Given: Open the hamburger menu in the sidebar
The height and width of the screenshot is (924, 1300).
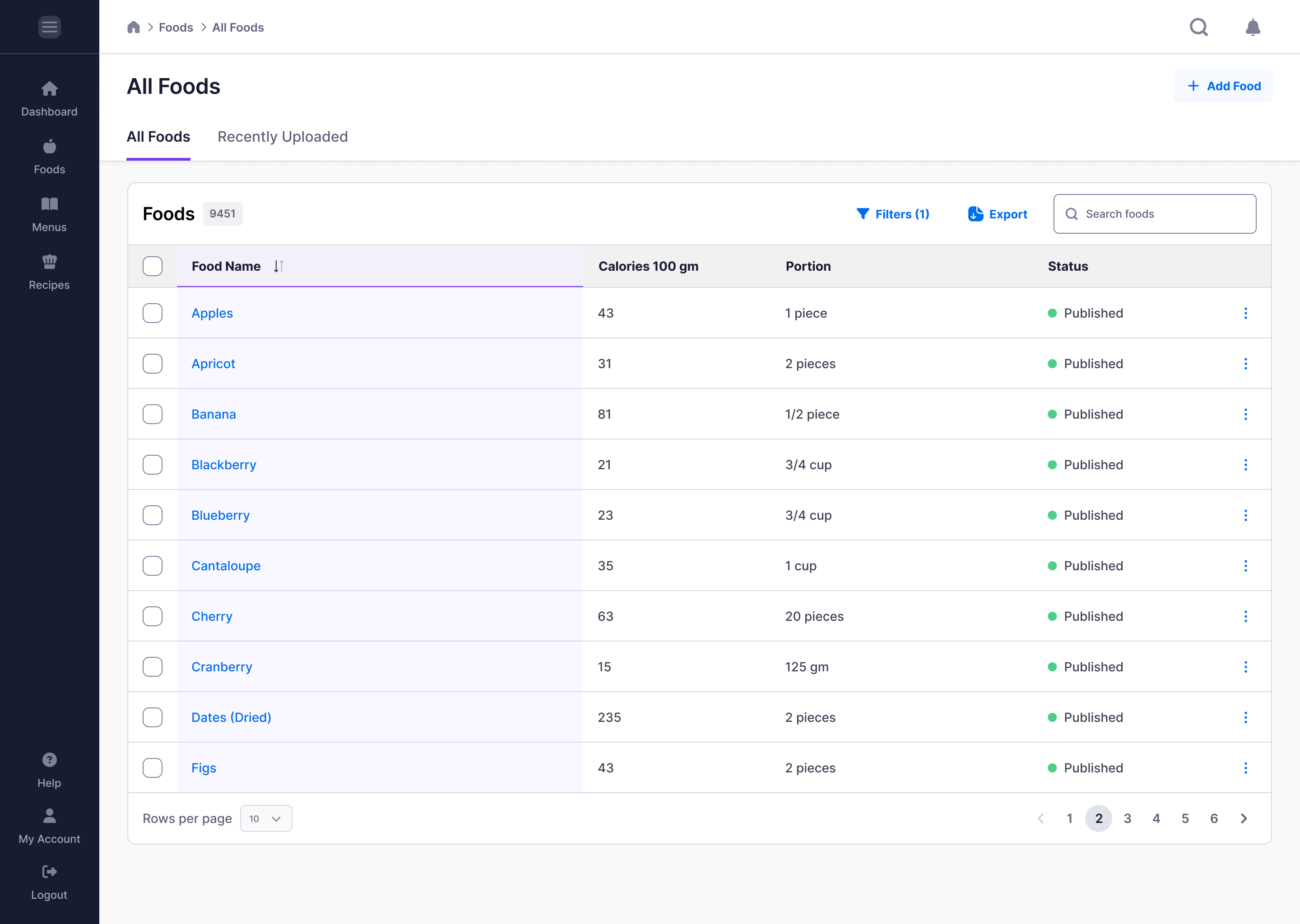Looking at the screenshot, I should (x=50, y=27).
